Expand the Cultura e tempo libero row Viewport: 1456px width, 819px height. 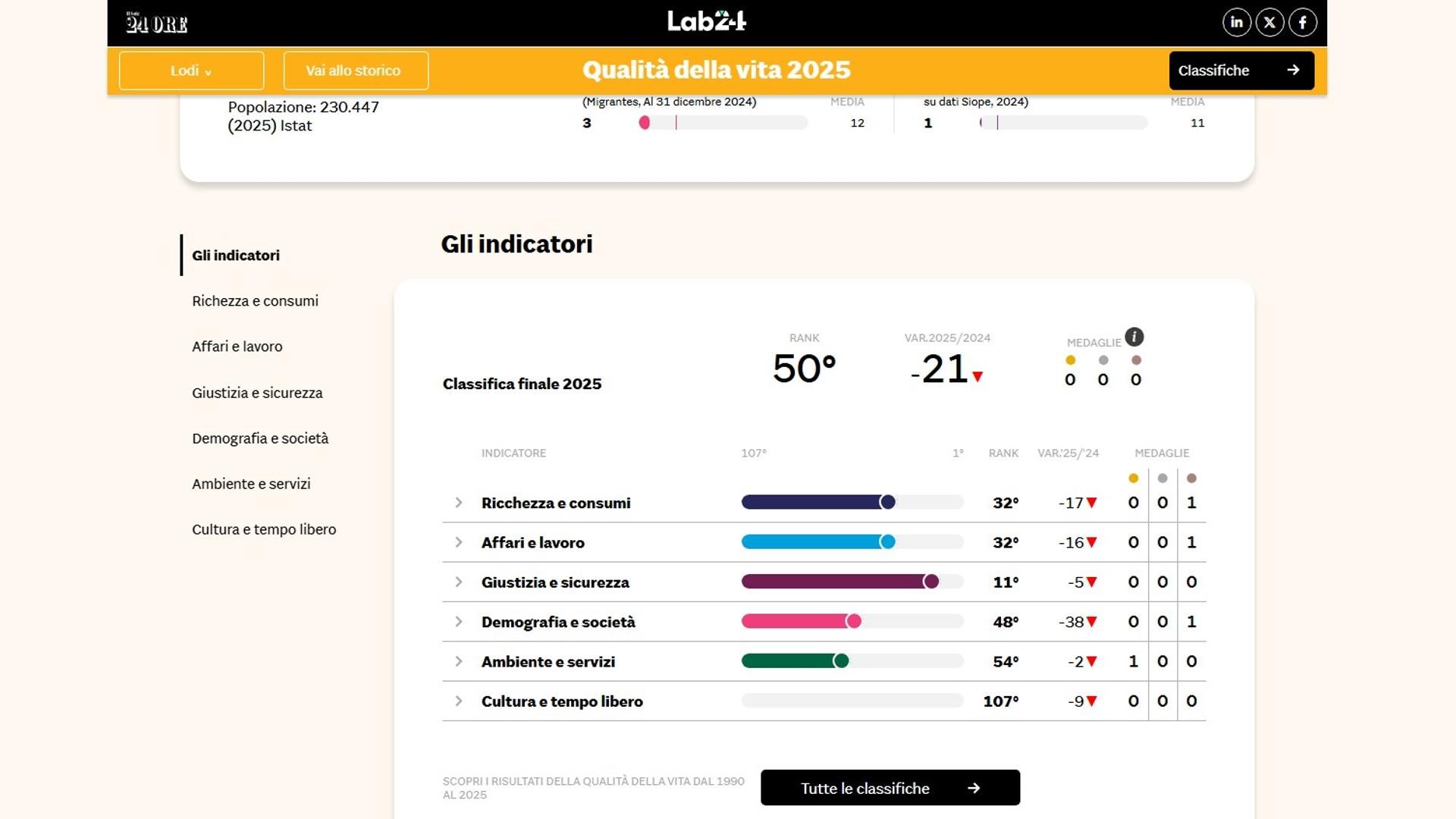pos(458,701)
